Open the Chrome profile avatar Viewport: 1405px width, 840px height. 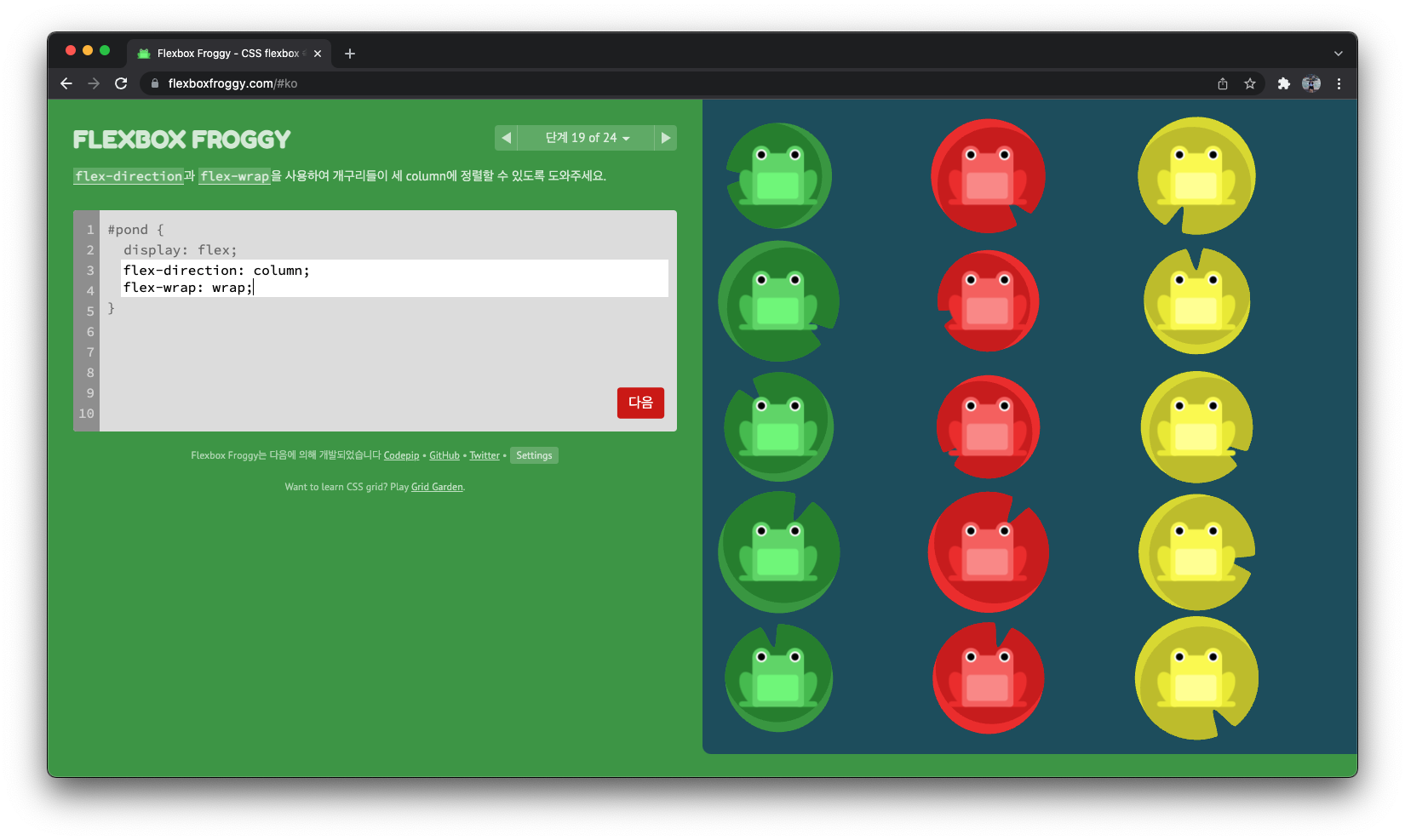(1311, 83)
